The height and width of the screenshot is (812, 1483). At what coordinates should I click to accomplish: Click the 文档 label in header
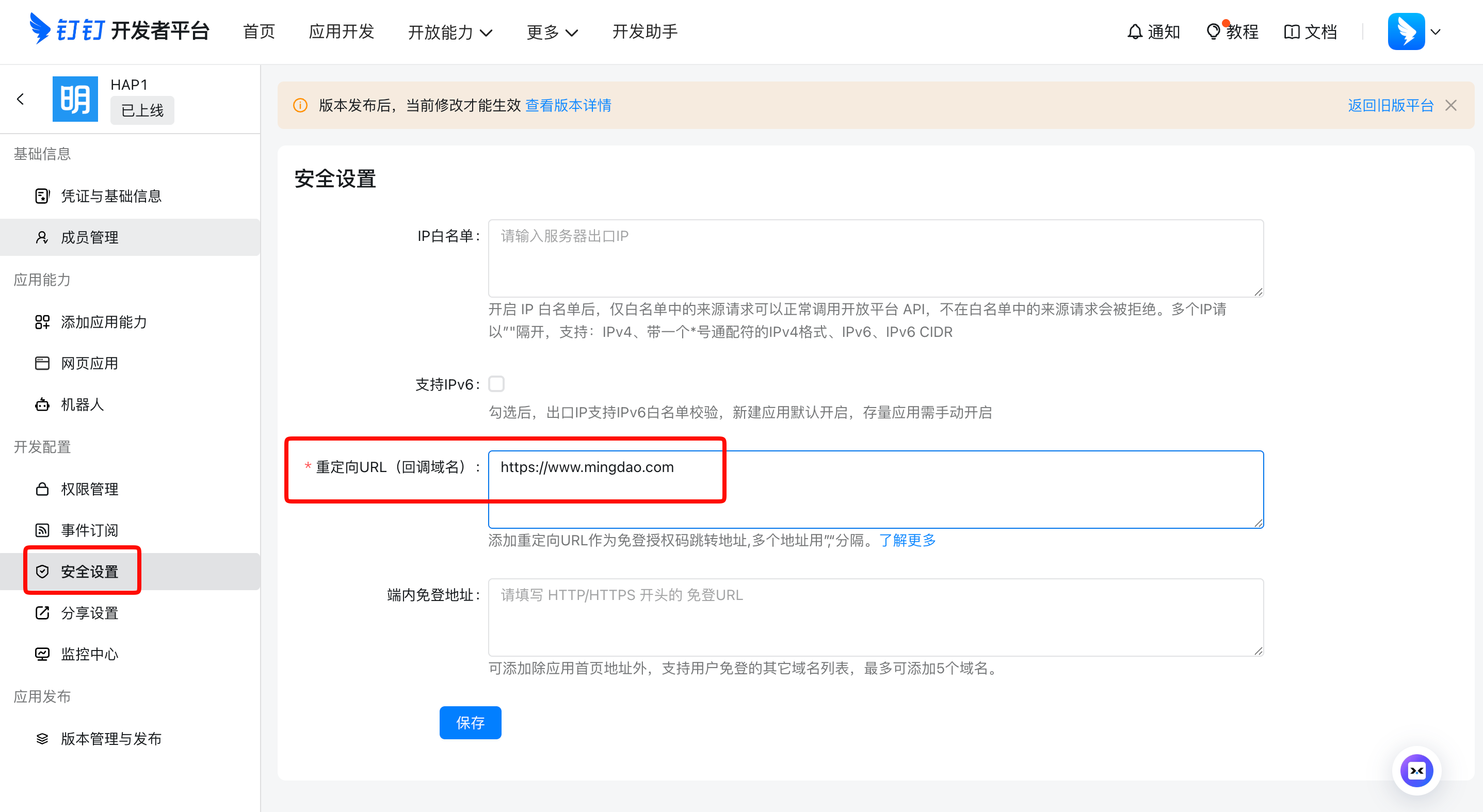tap(1320, 31)
